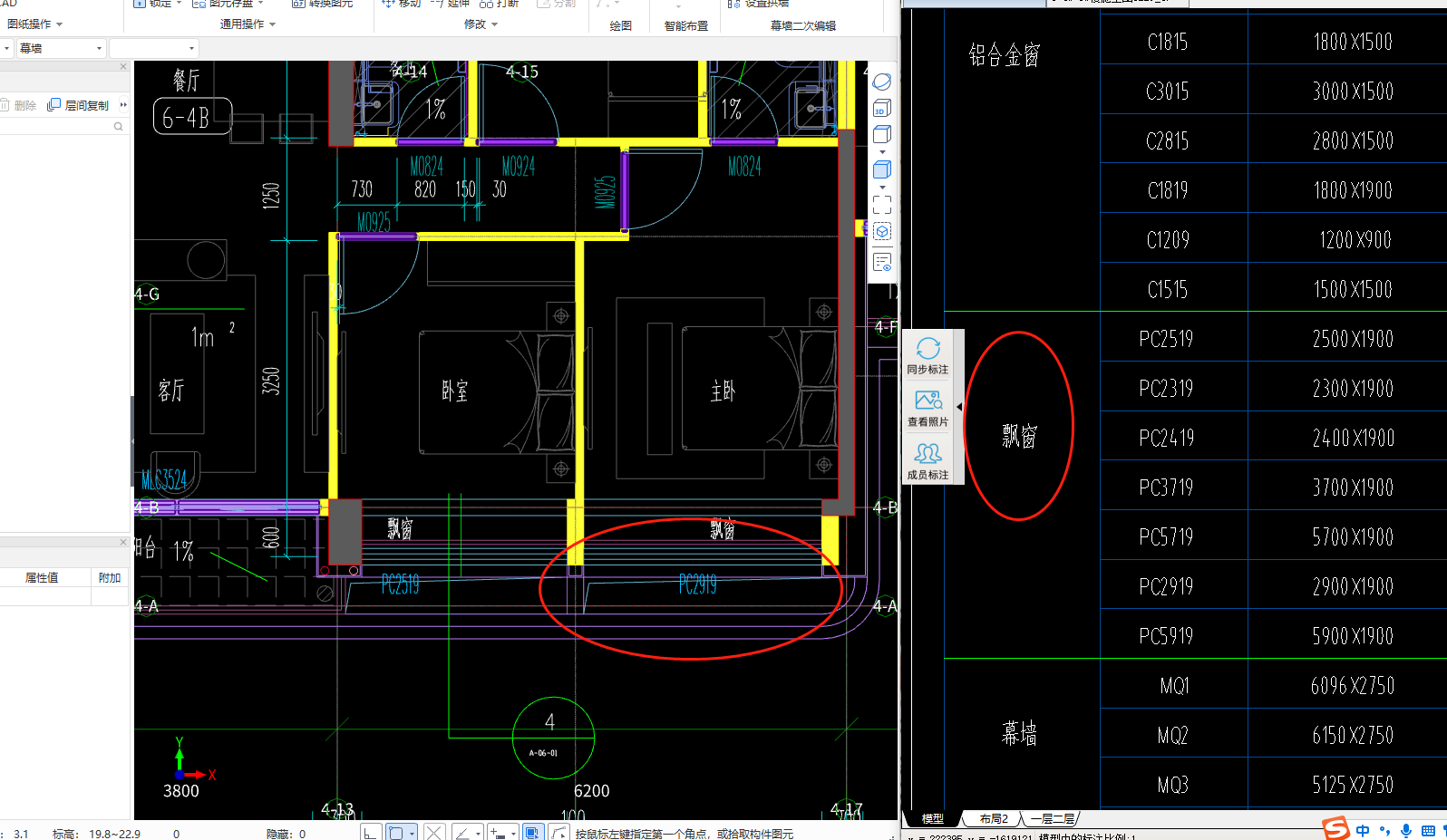The image size is (1447, 840).
Task: Click the PC2519 label in drawing
Action: click(x=400, y=584)
